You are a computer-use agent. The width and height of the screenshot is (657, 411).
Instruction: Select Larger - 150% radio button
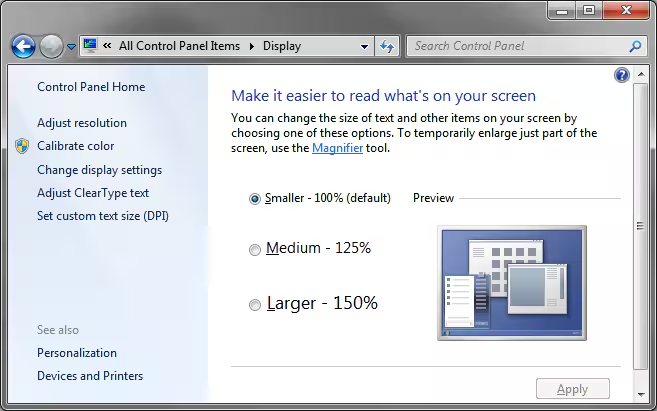tap(255, 305)
